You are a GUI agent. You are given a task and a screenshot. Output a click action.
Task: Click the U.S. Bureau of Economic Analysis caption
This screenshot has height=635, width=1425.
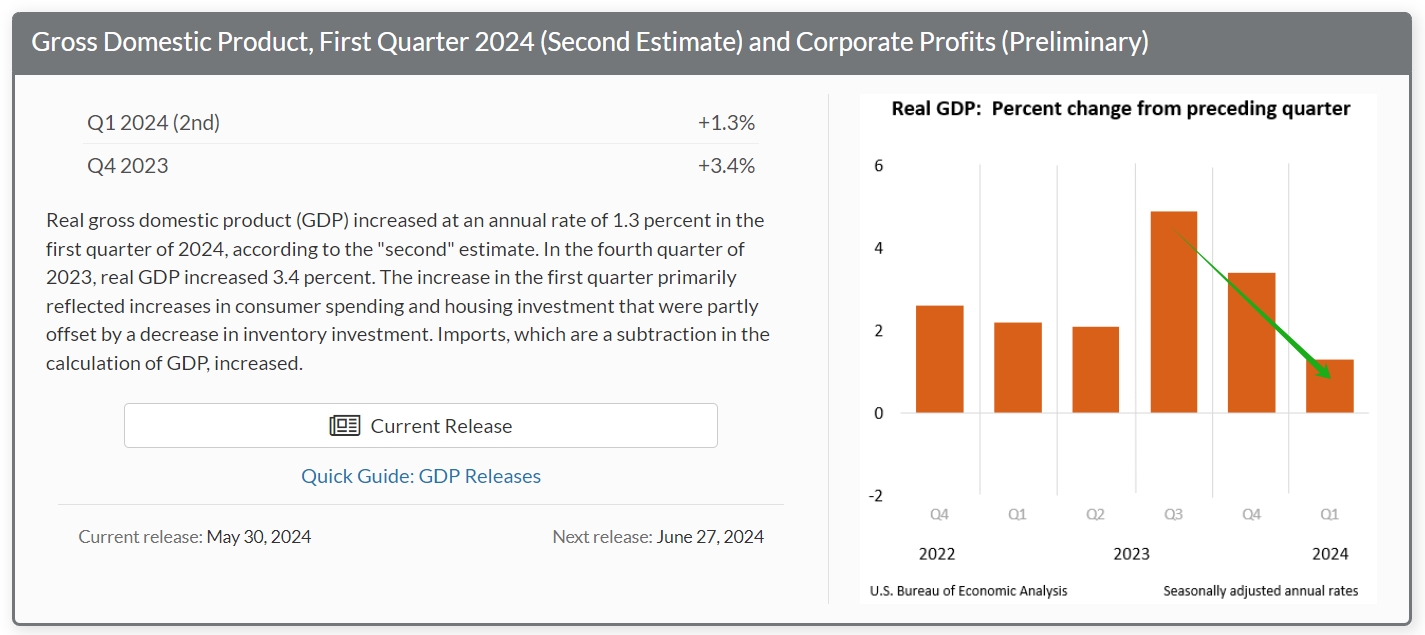[x=969, y=591]
